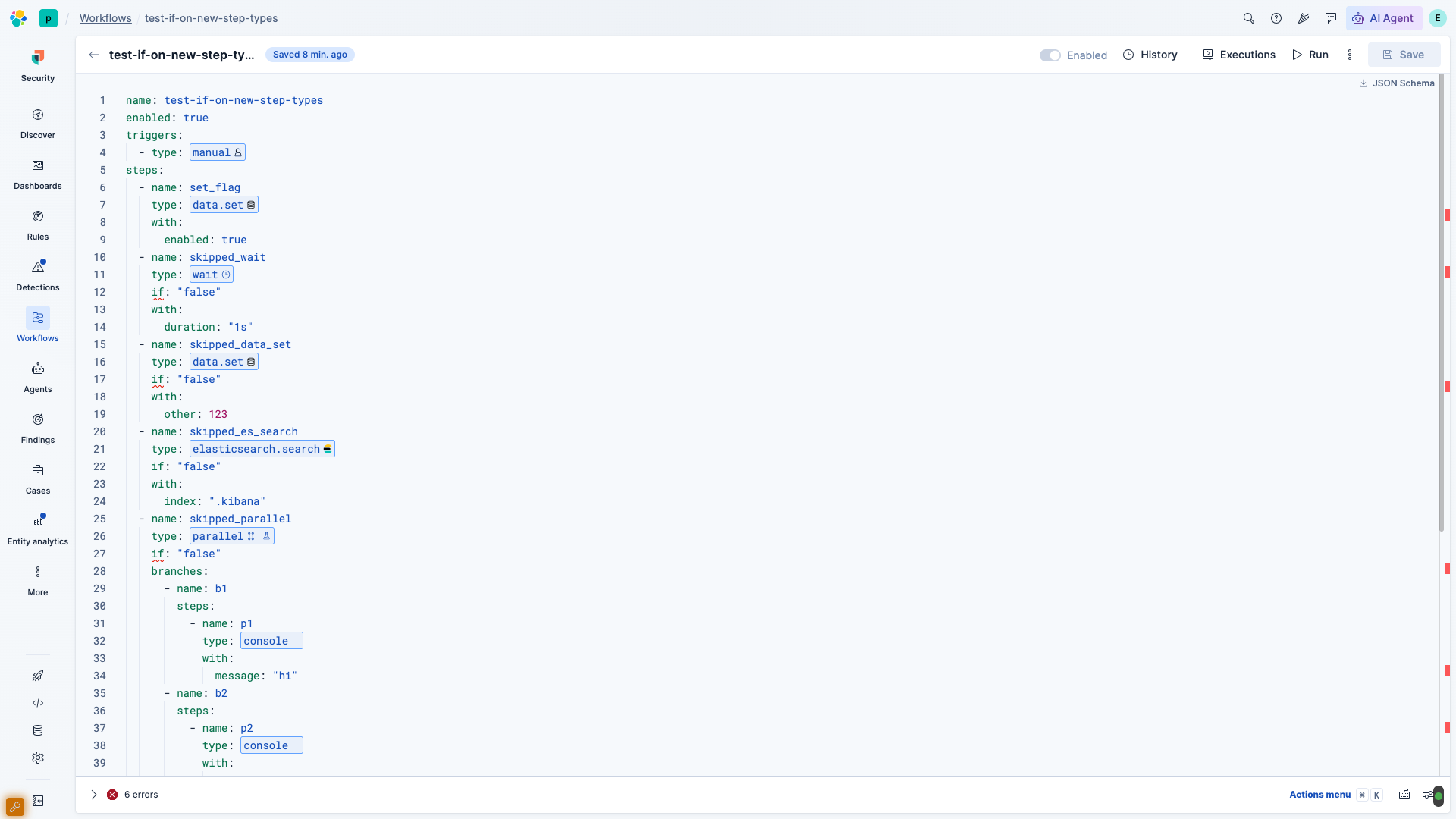
Task: Click Workflows breadcrumb link
Action: point(105,18)
